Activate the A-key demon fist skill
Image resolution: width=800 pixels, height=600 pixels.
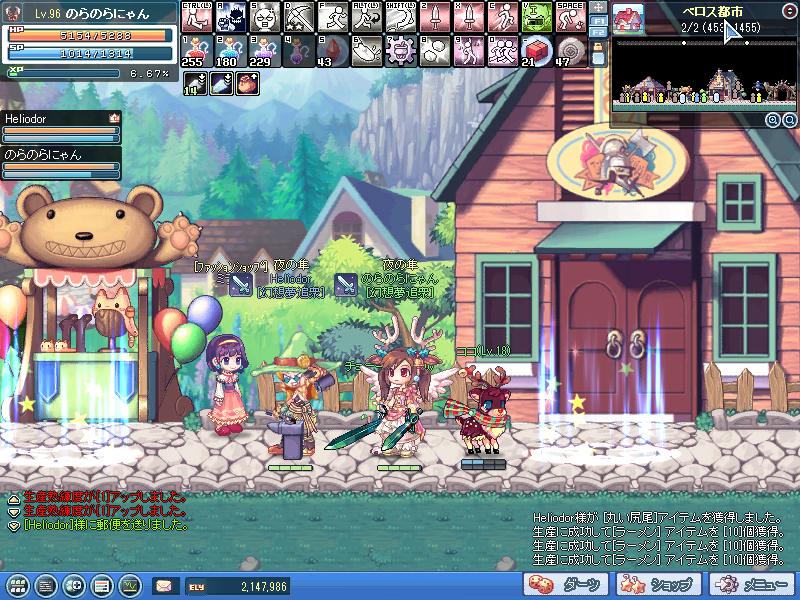[x=231, y=17]
